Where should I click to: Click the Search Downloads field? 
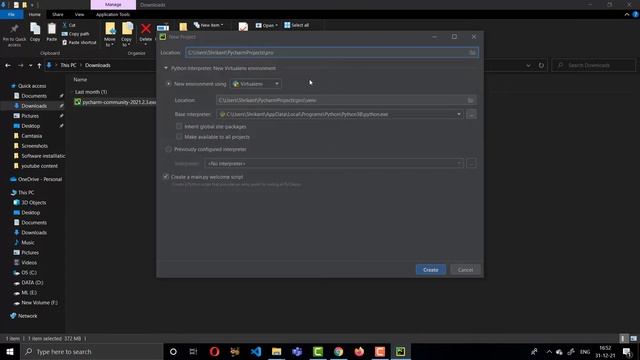click(594, 65)
